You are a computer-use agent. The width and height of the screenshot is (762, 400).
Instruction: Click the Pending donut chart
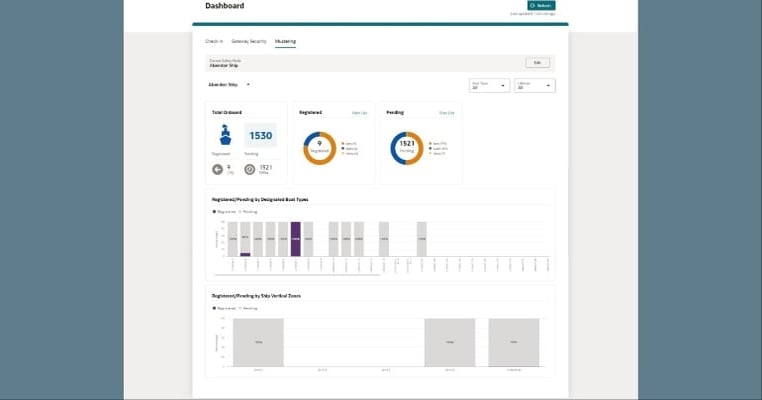[407, 148]
